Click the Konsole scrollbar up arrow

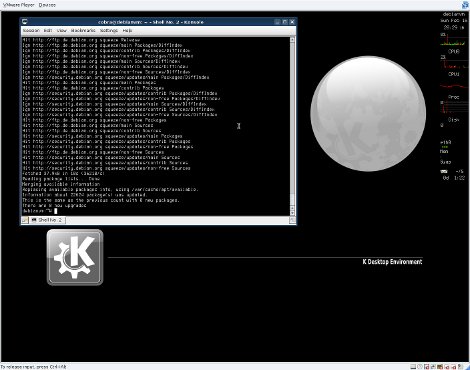[292, 39]
